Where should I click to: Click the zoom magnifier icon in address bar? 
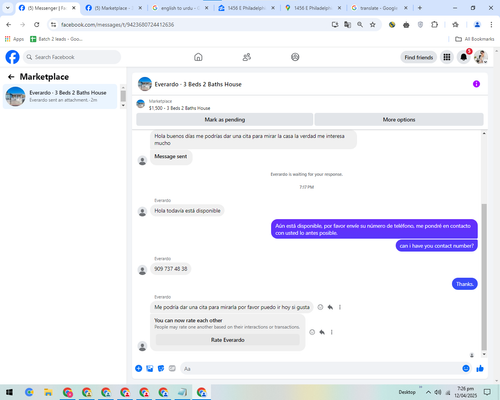click(360, 24)
